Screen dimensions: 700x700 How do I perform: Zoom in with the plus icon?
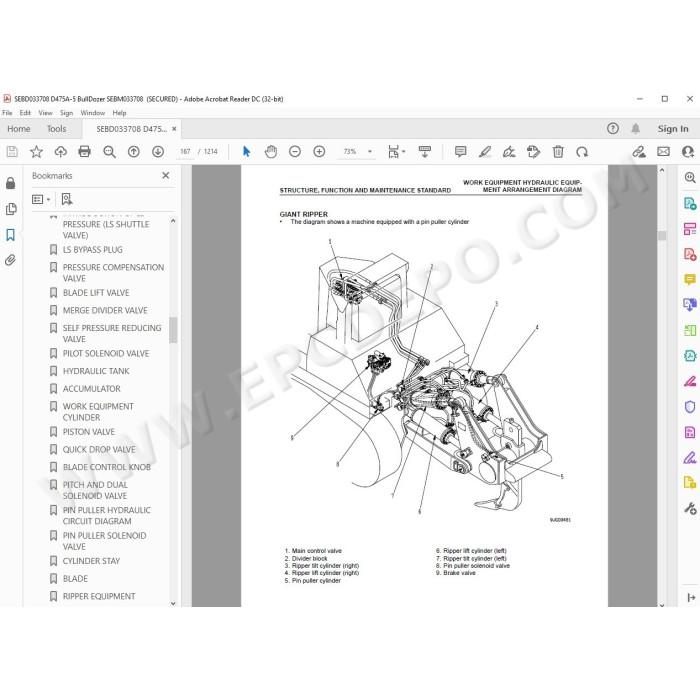pyautogui.click(x=319, y=152)
